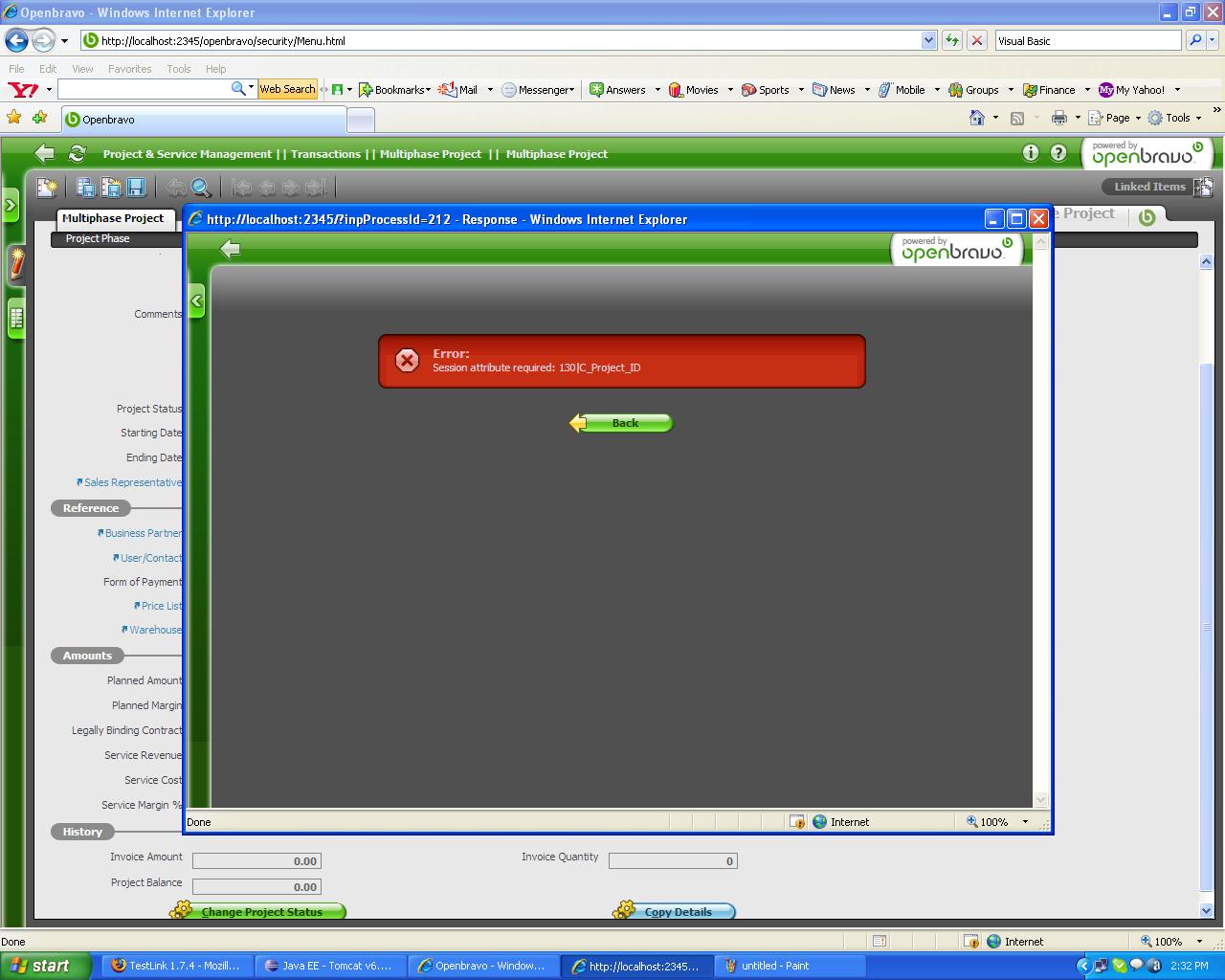The height and width of the screenshot is (980, 1225).
Task: Click the address bar with the Menu.html URL
Action: point(500,40)
